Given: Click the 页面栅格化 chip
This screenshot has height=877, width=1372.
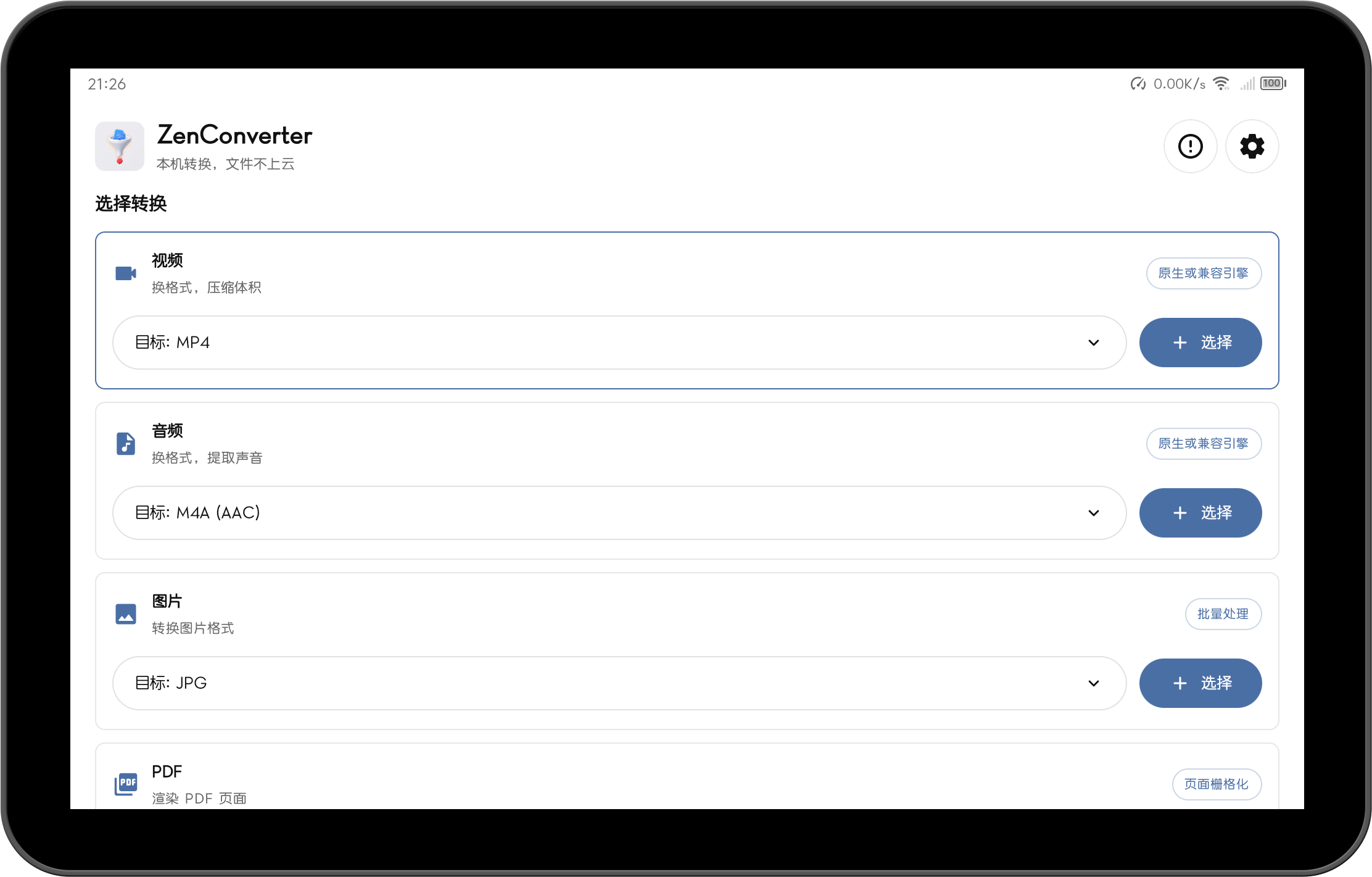Looking at the screenshot, I should [1217, 784].
